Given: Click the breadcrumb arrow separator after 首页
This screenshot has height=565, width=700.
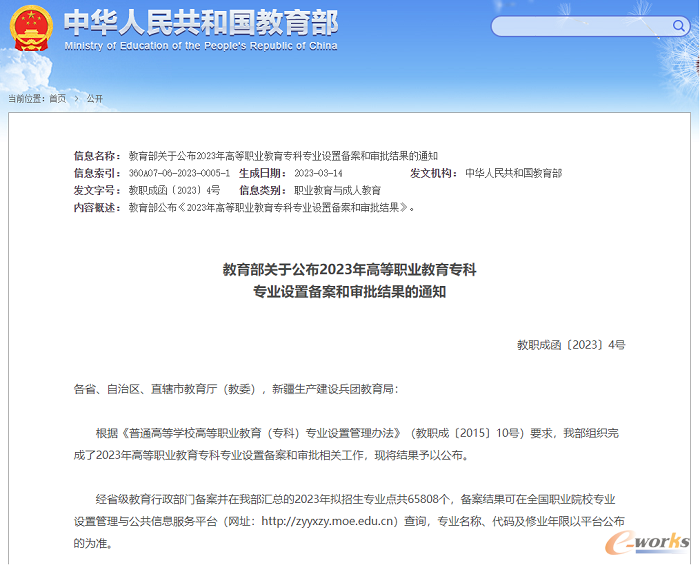Looking at the screenshot, I should [76, 98].
